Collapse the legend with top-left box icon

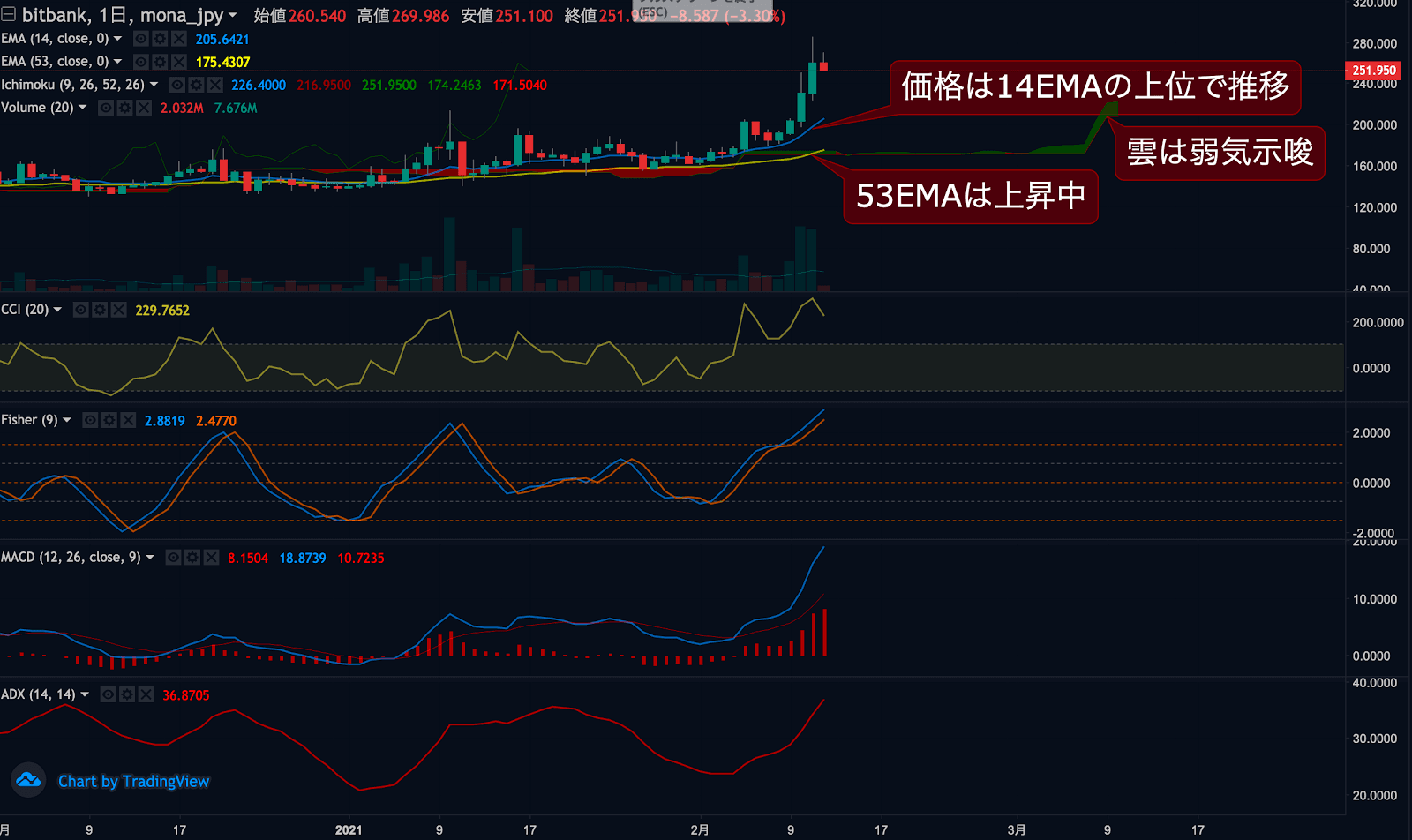(x=8, y=15)
